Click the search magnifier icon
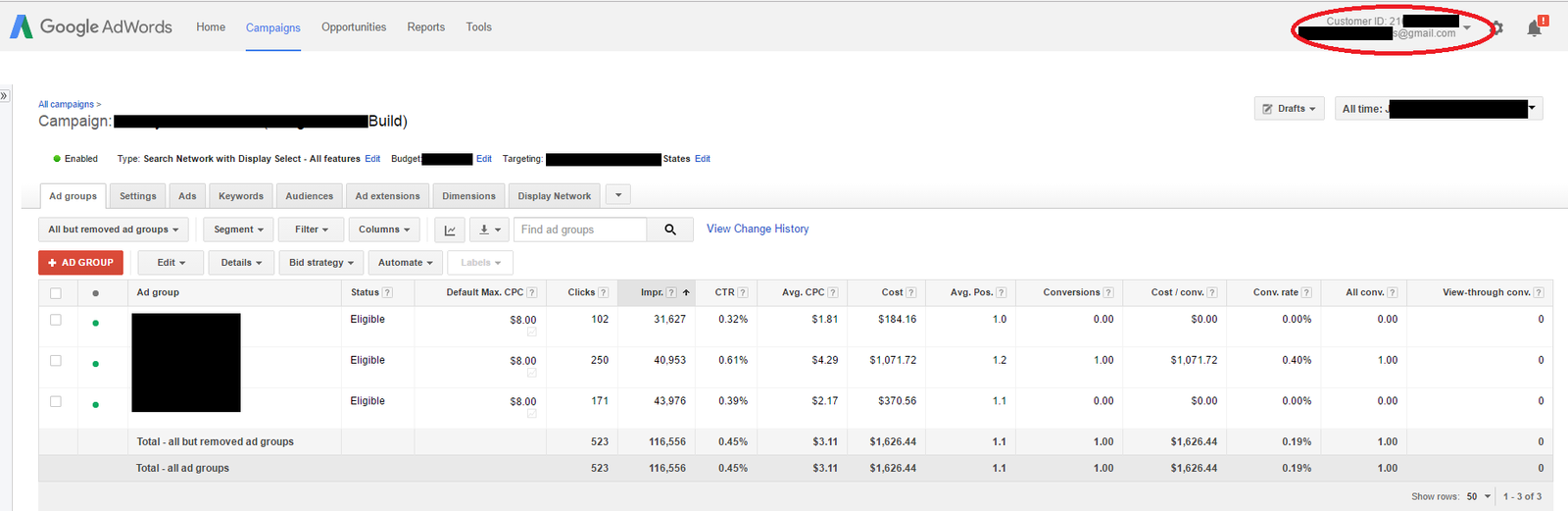This screenshot has height=511, width=1568. [x=670, y=230]
